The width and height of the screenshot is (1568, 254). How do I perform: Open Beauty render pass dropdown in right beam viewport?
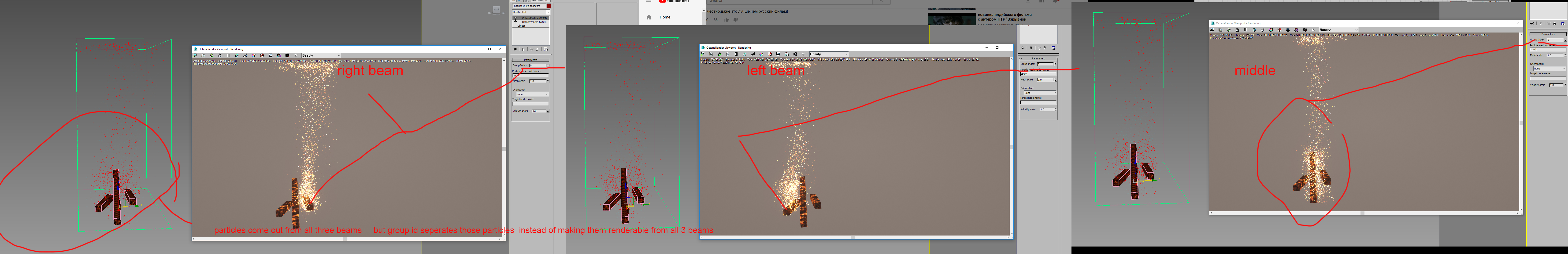pos(321,55)
